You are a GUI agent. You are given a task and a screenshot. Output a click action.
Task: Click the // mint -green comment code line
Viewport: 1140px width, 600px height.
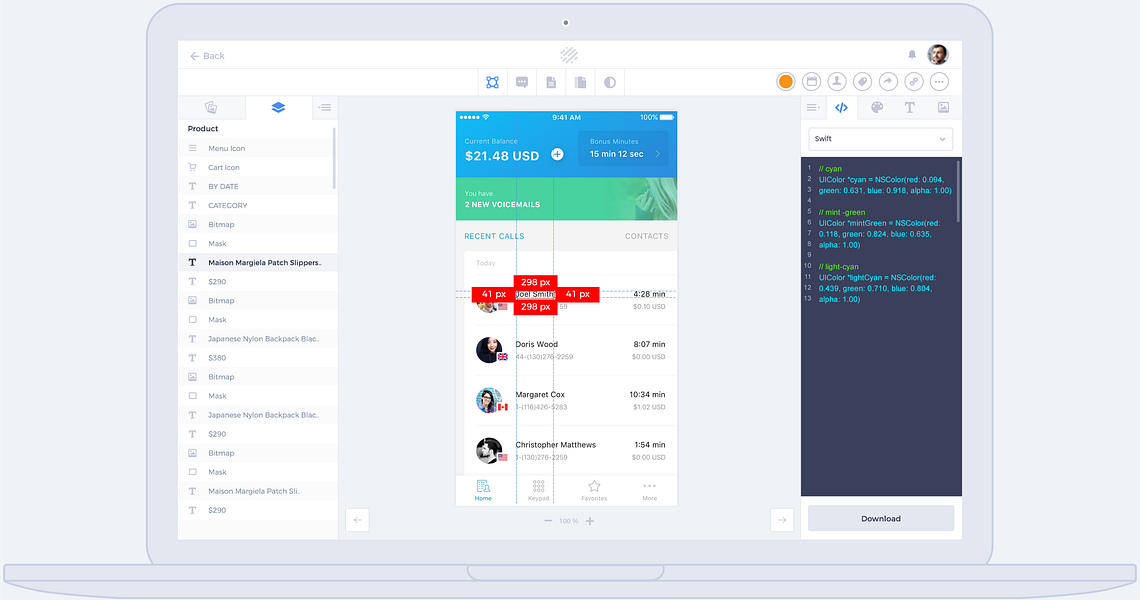(842, 212)
